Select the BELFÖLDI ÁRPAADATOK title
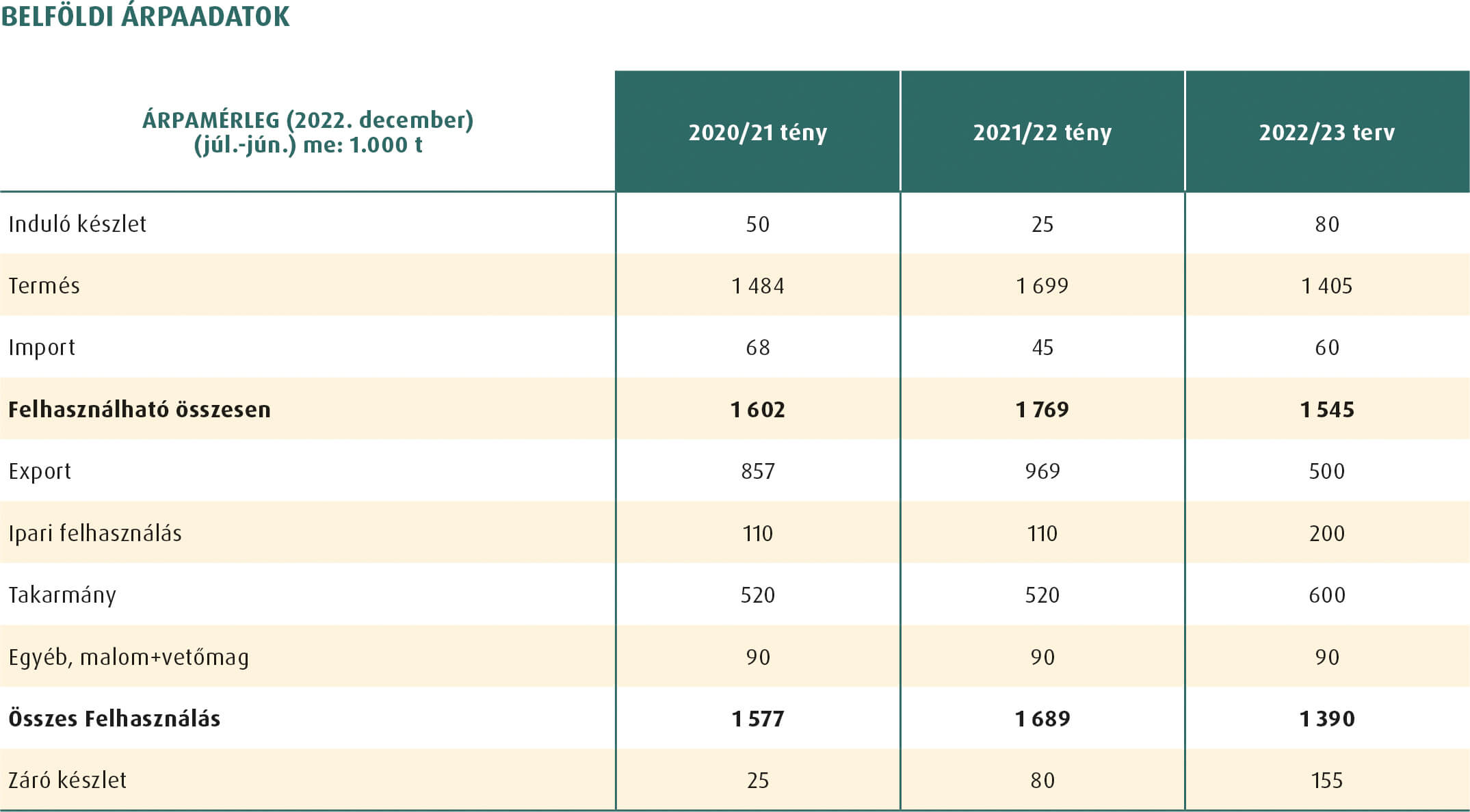Image resolution: width=1470 pixels, height=812 pixels. click(x=146, y=17)
